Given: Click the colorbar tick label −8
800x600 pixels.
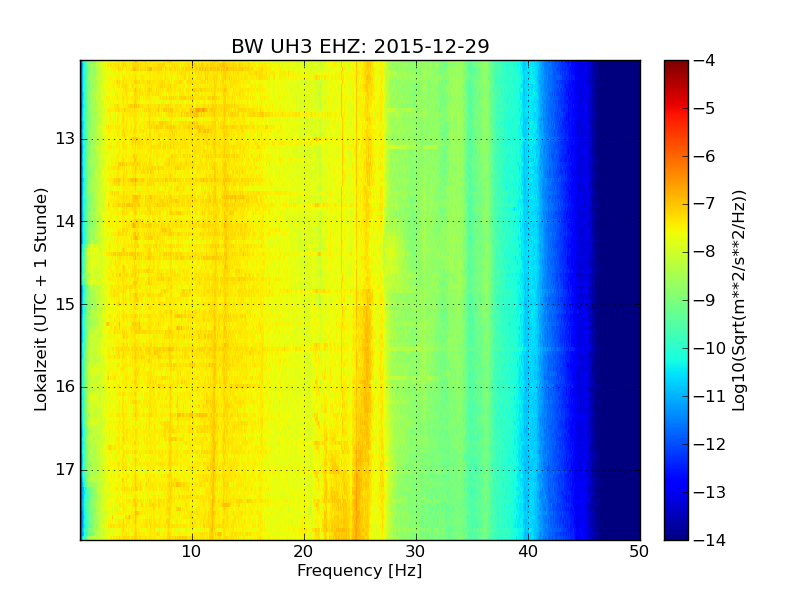Looking at the screenshot, I should pyautogui.click(x=705, y=252).
